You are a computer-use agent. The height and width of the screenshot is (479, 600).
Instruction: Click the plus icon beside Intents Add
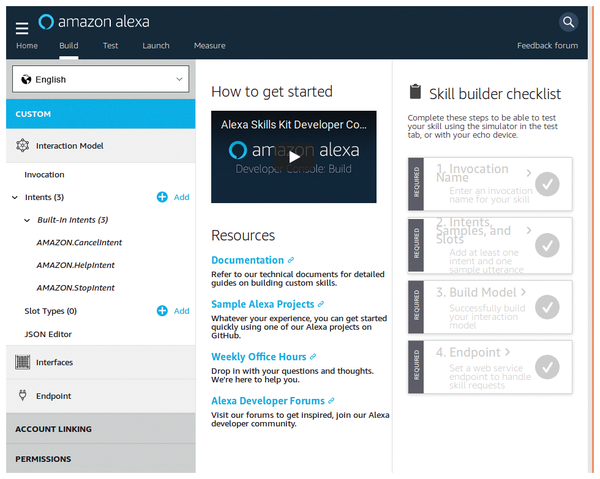click(x=162, y=197)
